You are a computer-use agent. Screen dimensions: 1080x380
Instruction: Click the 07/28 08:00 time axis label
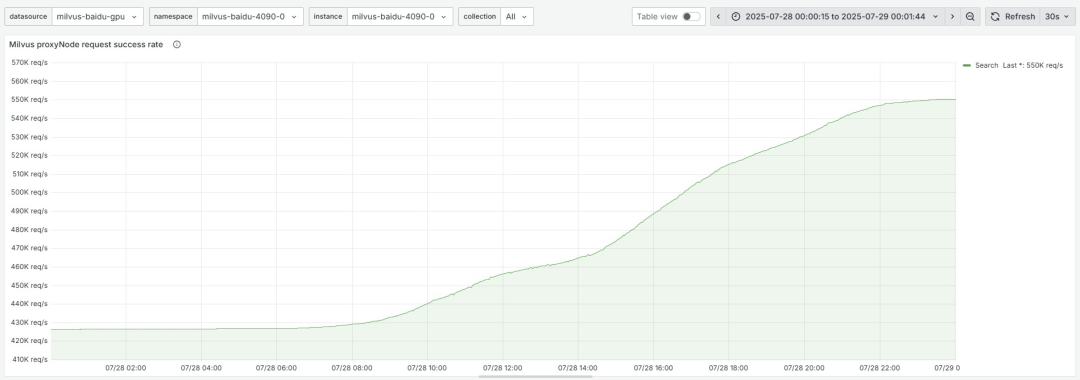tap(352, 368)
